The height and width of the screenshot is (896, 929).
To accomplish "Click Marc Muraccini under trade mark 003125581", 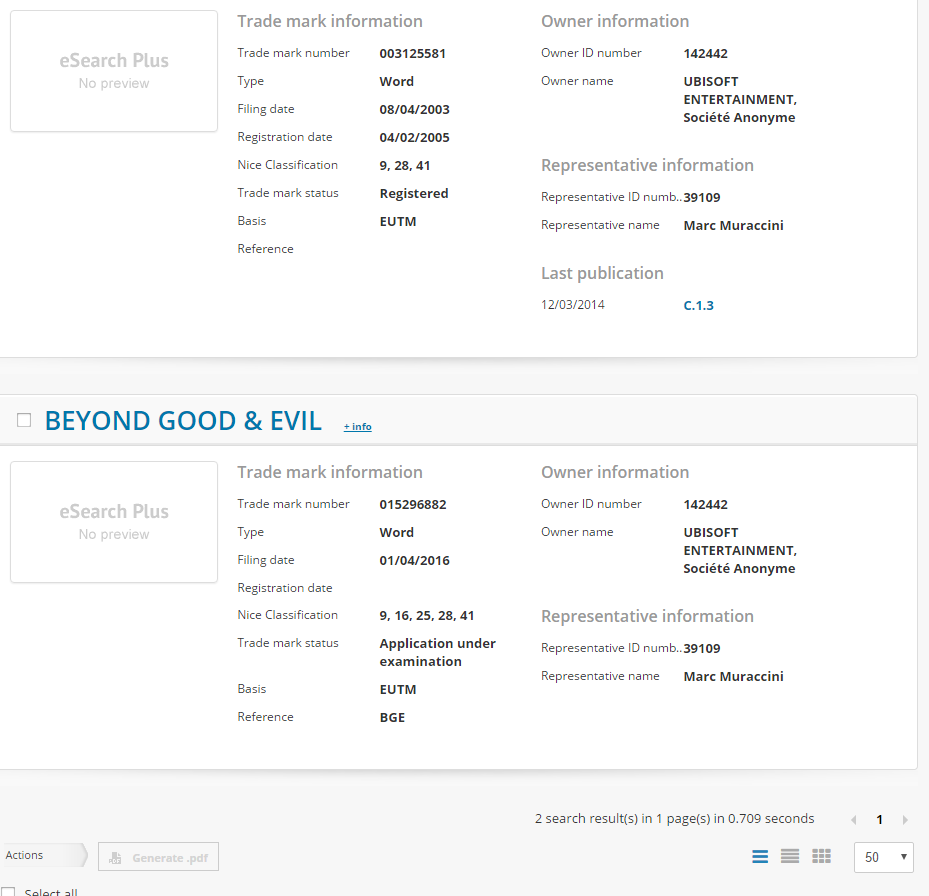I will (733, 225).
